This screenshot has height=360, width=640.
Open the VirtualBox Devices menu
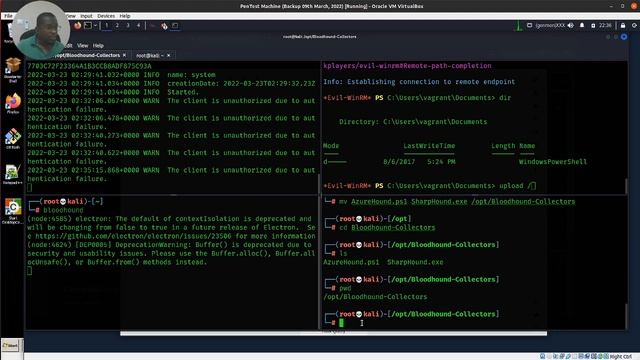tap(106, 16)
